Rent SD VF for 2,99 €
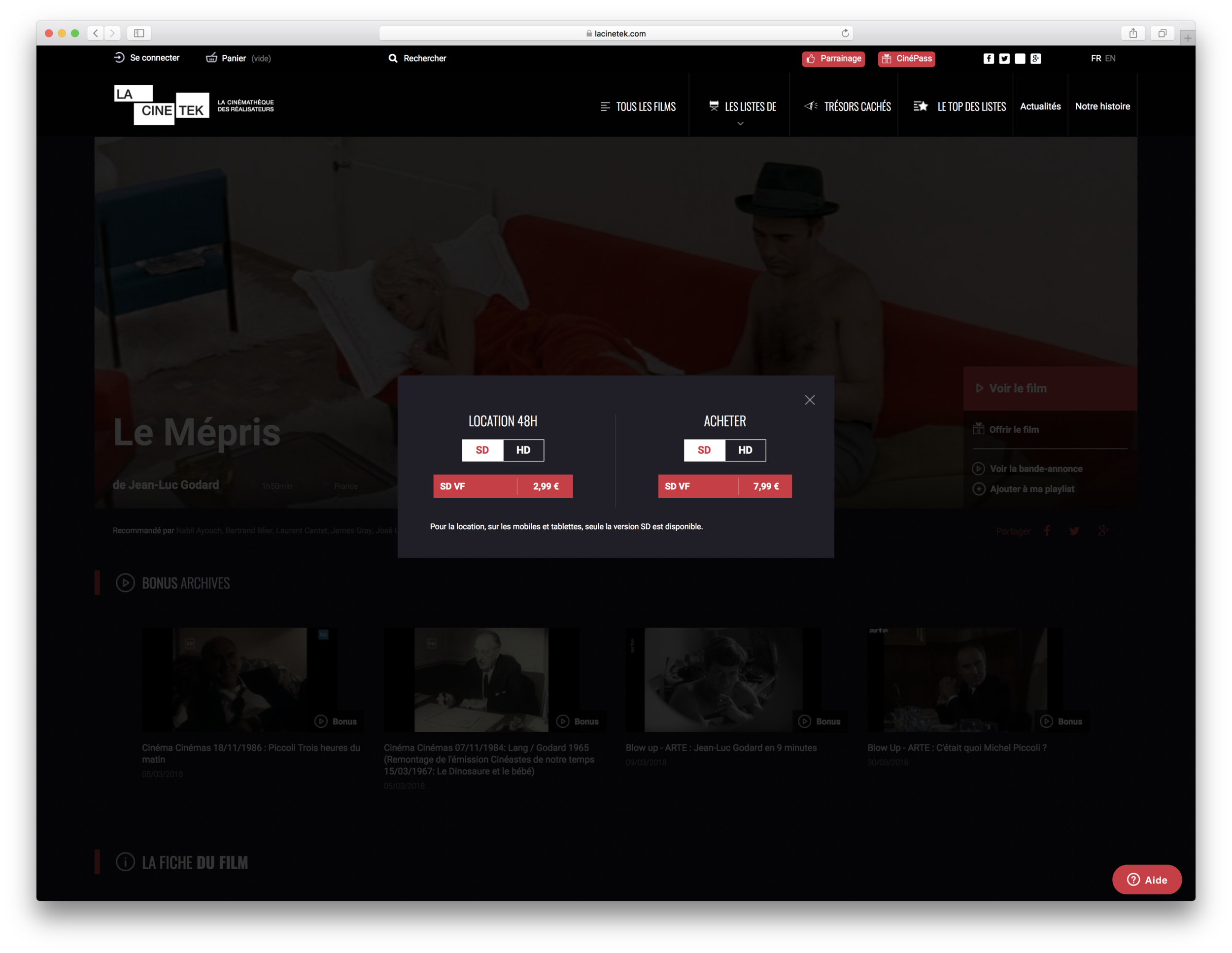 pyautogui.click(x=503, y=486)
